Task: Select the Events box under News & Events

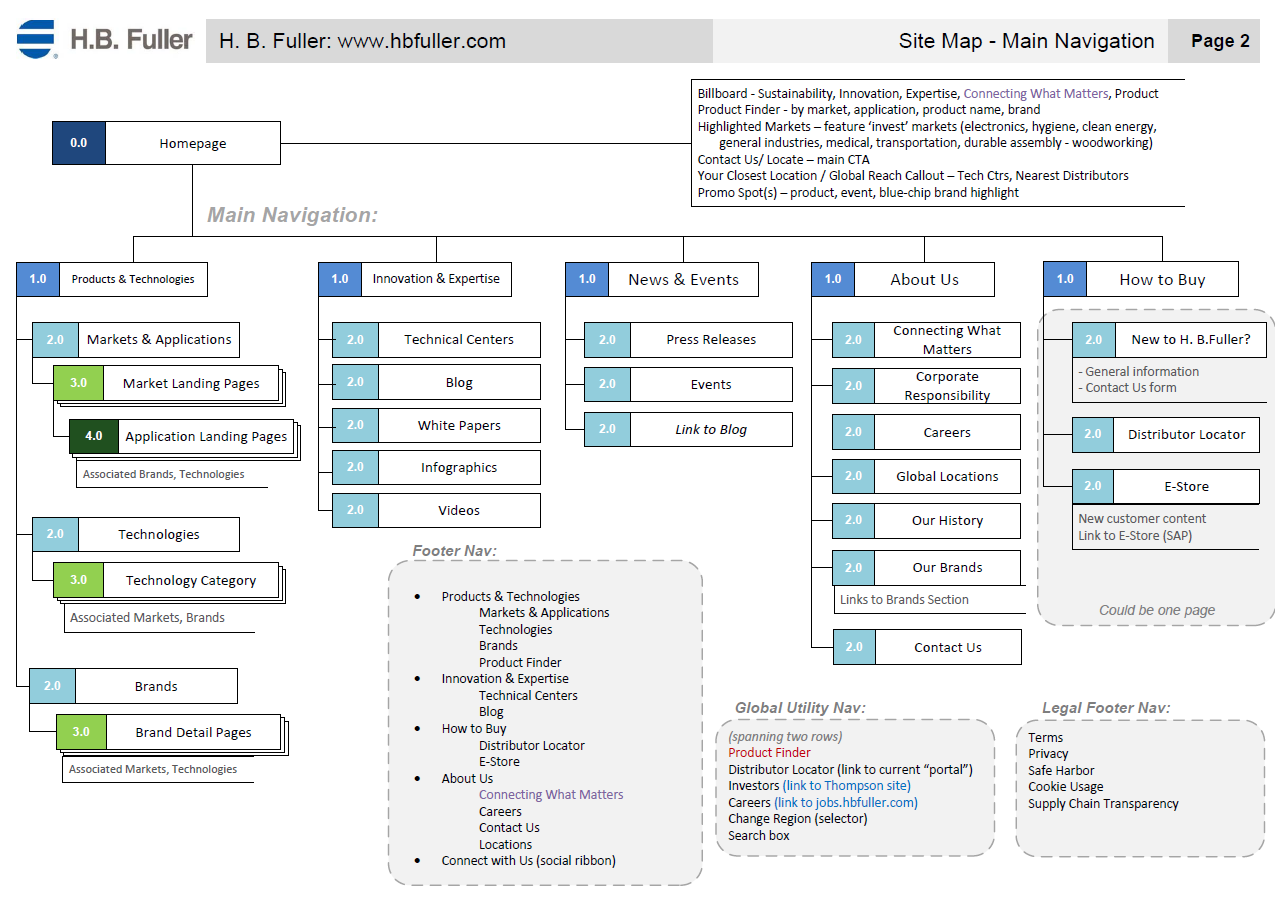Action: coord(688,385)
